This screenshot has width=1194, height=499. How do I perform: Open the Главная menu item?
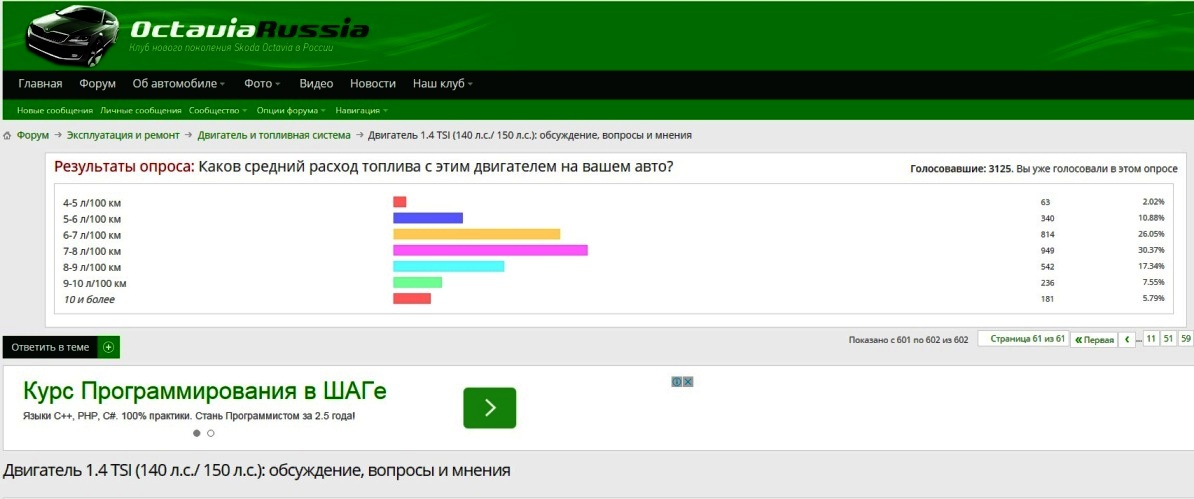40,84
